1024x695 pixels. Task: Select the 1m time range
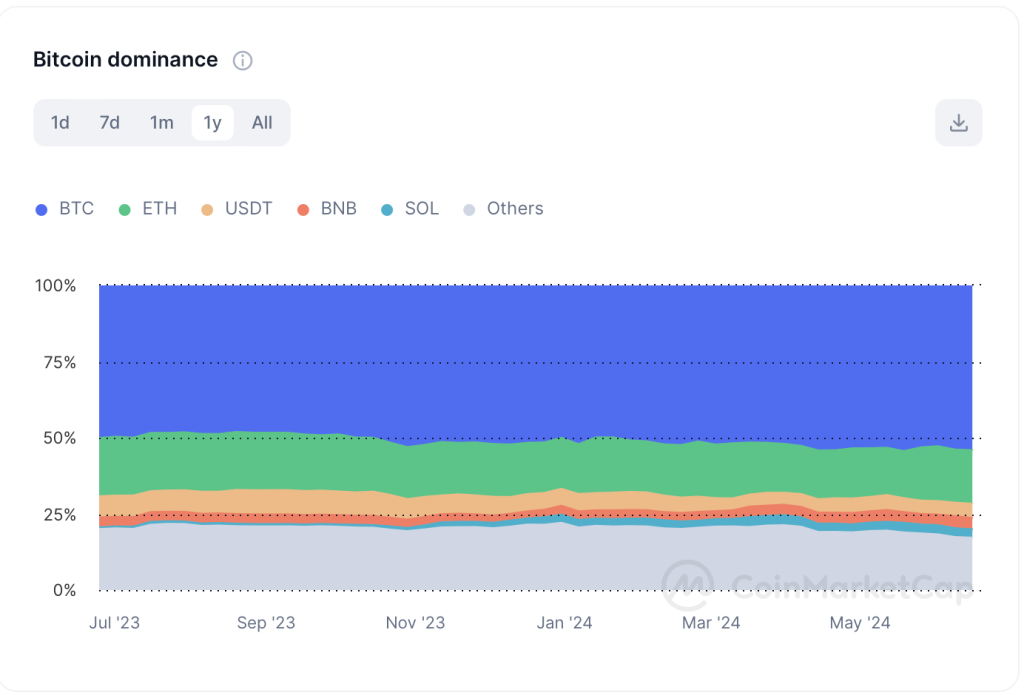161,123
